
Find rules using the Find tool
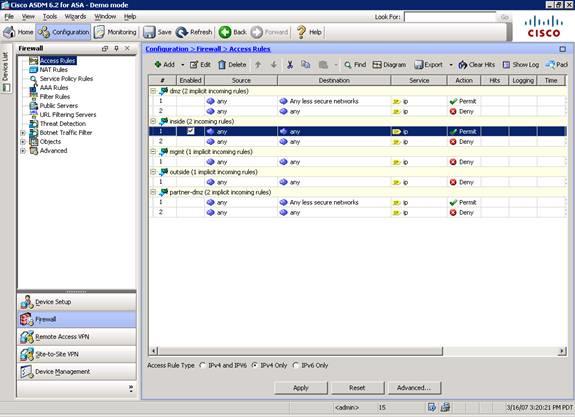(x=355, y=65)
